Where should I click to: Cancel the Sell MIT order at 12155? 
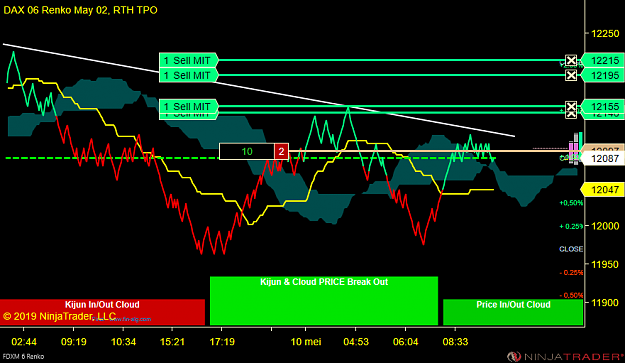[x=571, y=106]
